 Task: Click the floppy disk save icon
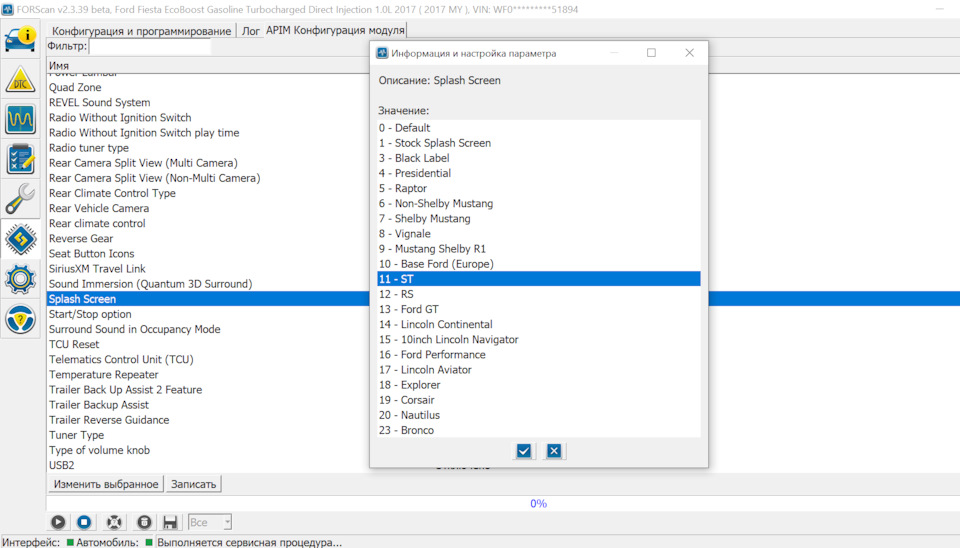click(x=170, y=522)
